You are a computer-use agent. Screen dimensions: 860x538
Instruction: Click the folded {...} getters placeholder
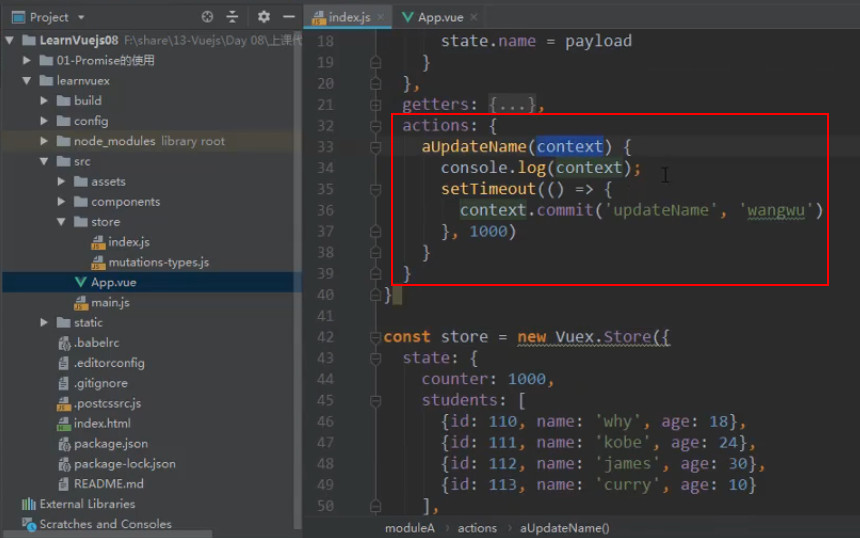512,104
